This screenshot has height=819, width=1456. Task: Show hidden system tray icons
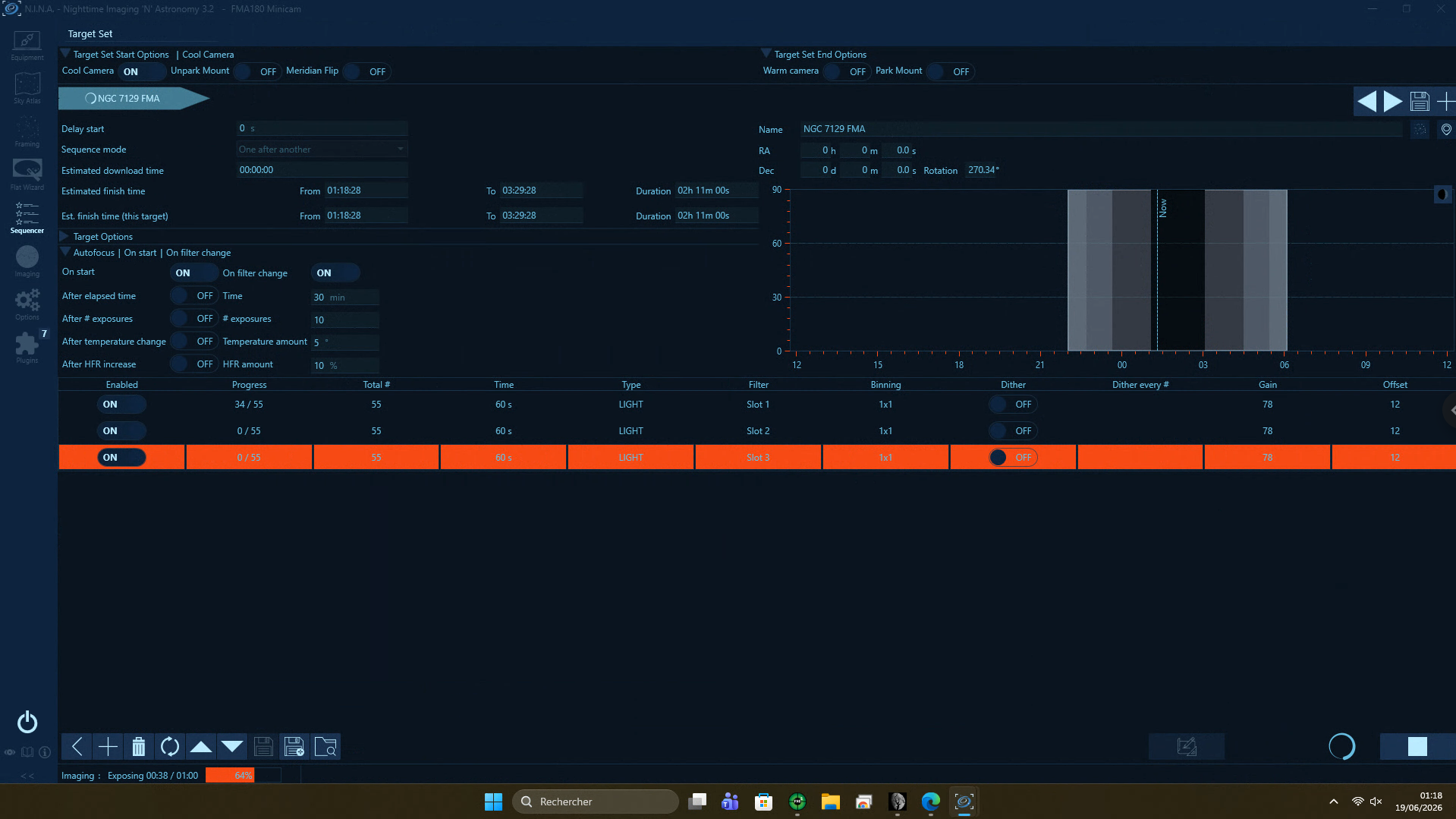tap(1333, 802)
